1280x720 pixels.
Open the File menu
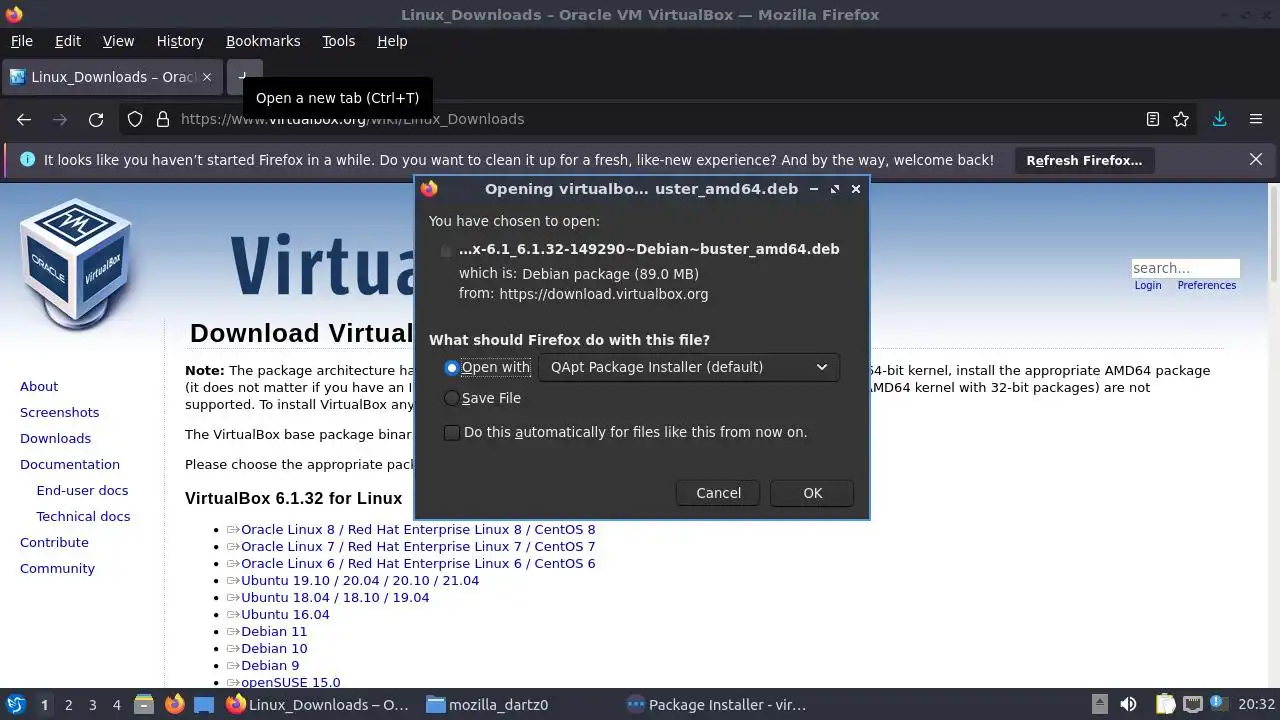22,41
